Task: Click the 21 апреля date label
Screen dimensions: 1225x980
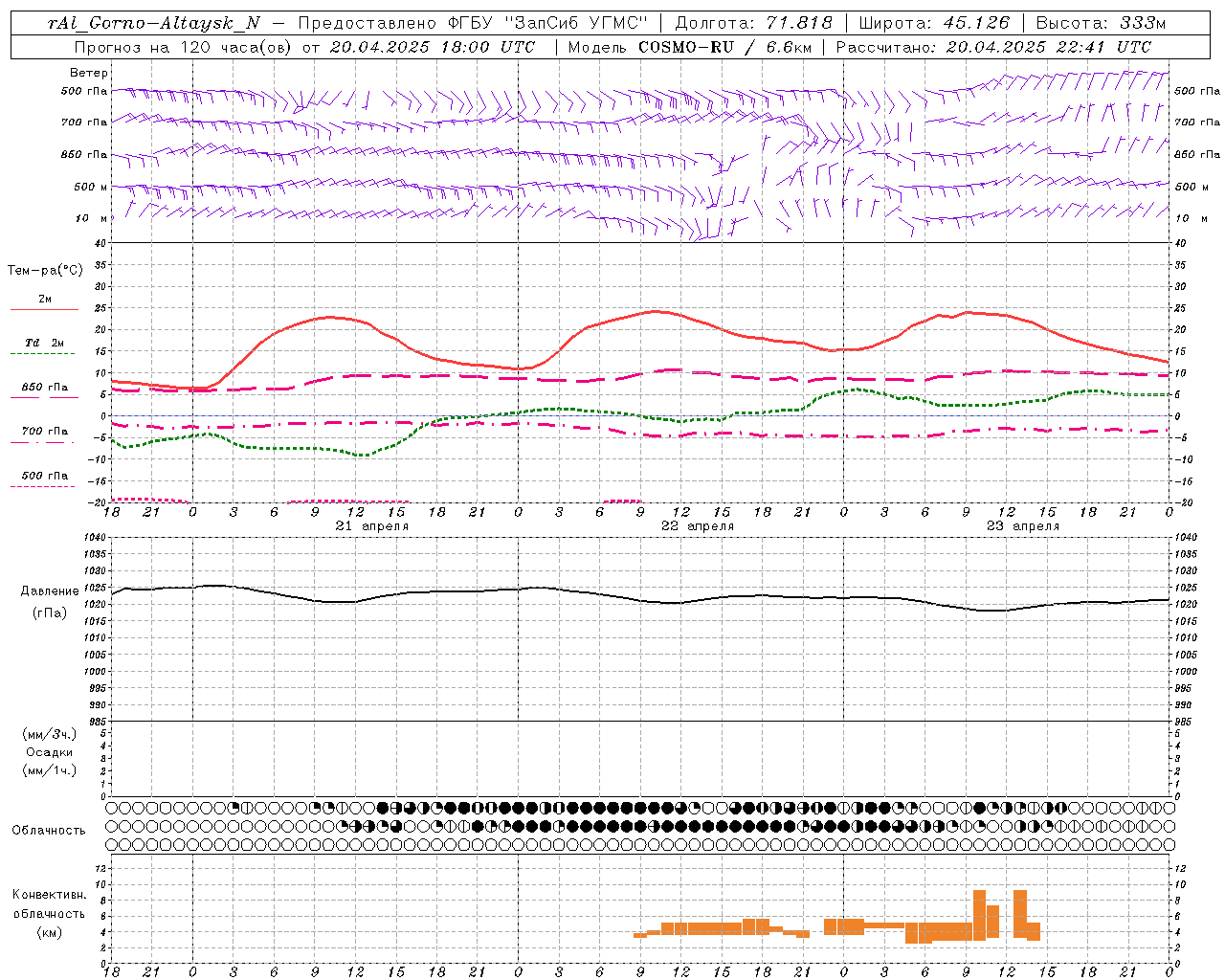Action: [x=371, y=526]
